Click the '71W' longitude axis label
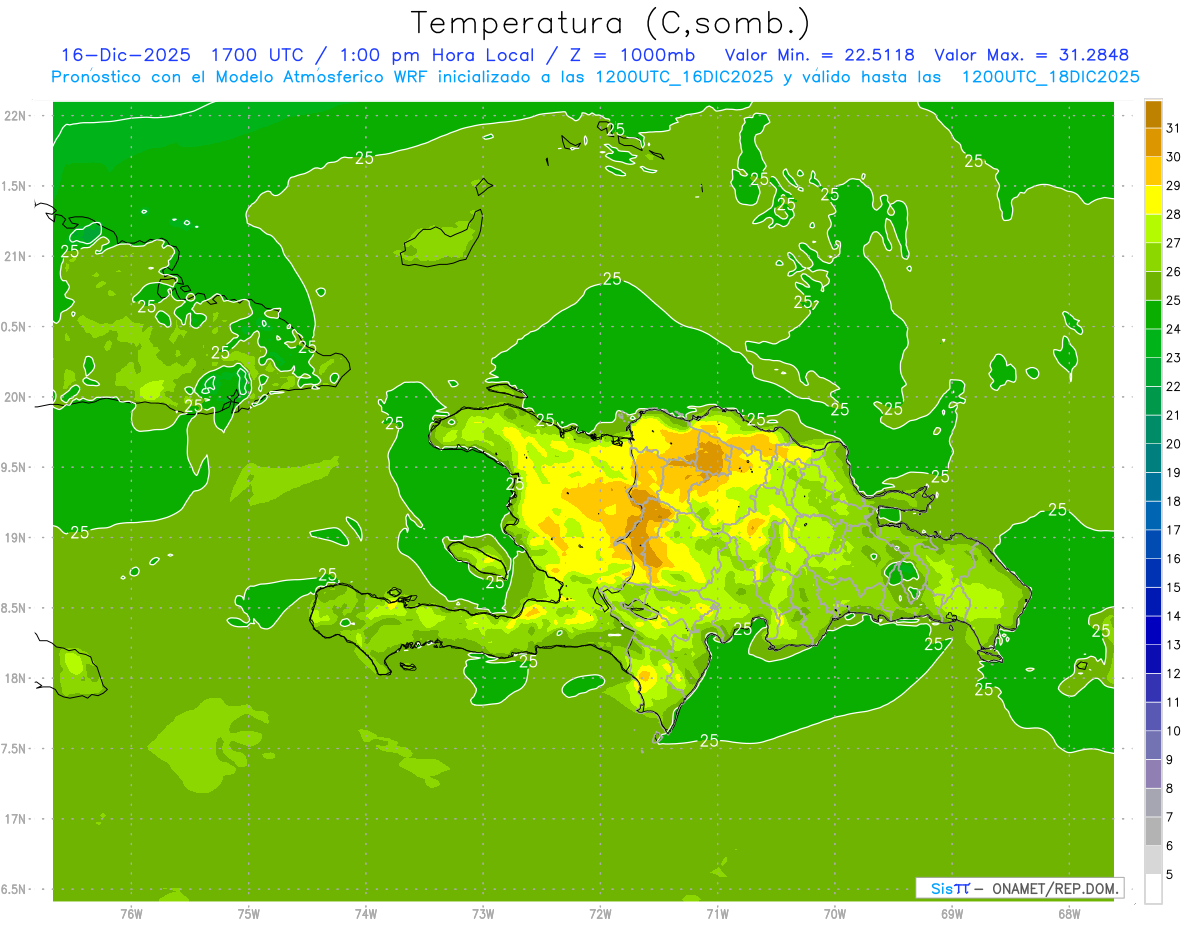The width and height of the screenshot is (1200, 927). pyautogui.click(x=717, y=914)
